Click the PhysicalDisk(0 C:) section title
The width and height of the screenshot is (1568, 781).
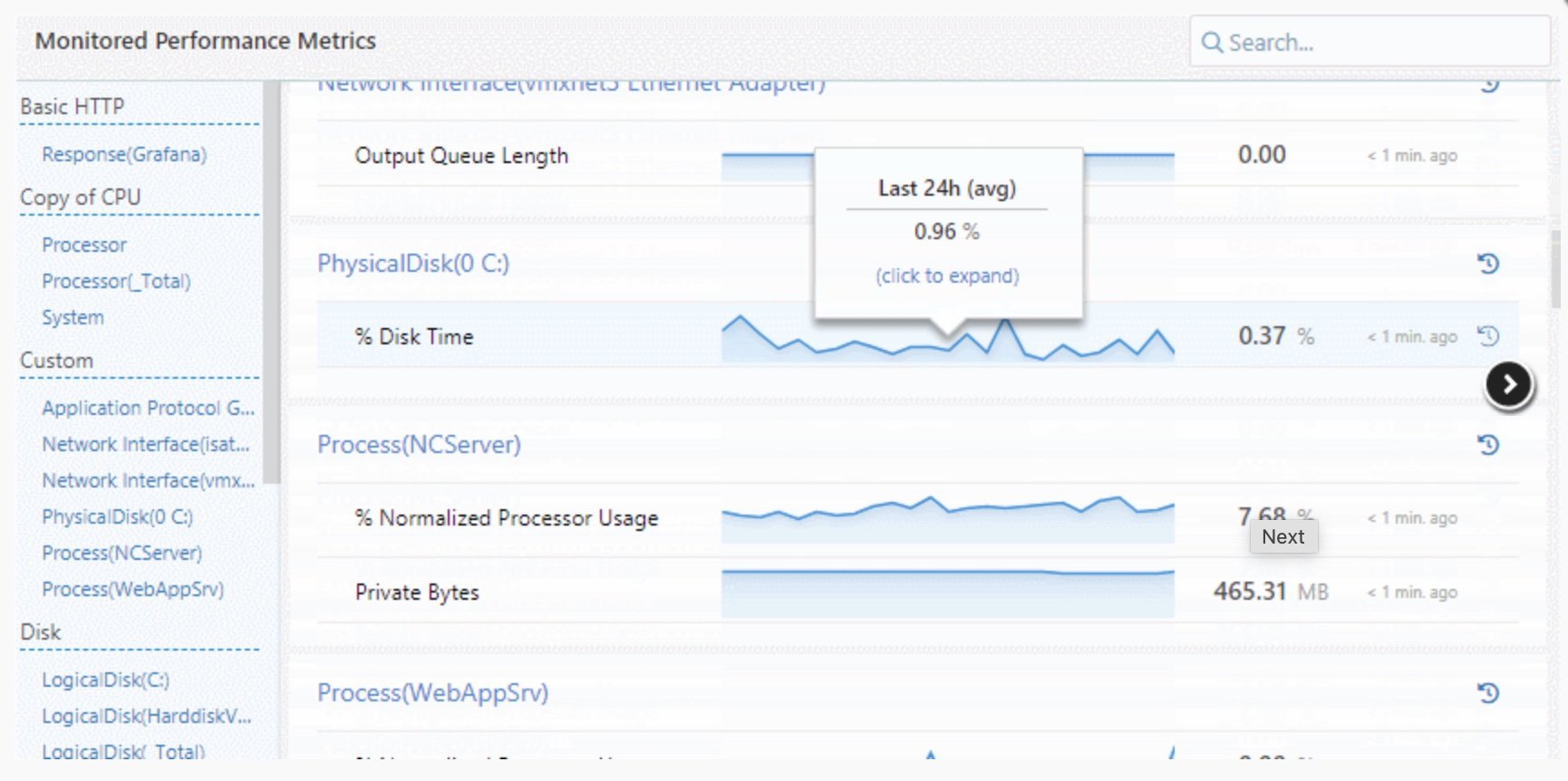[x=413, y=264]
